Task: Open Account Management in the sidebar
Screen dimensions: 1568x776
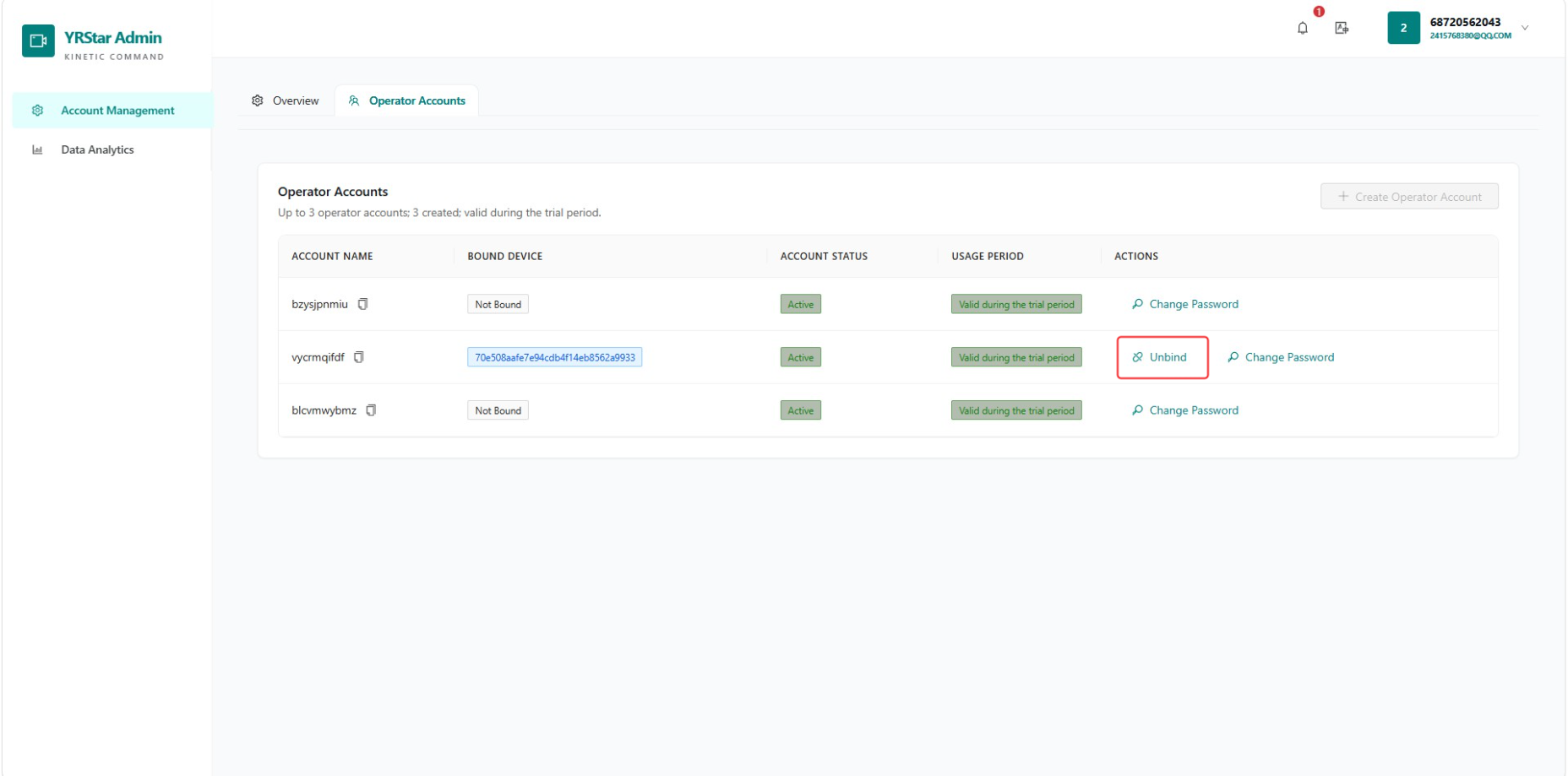Action: coord(112,111)
